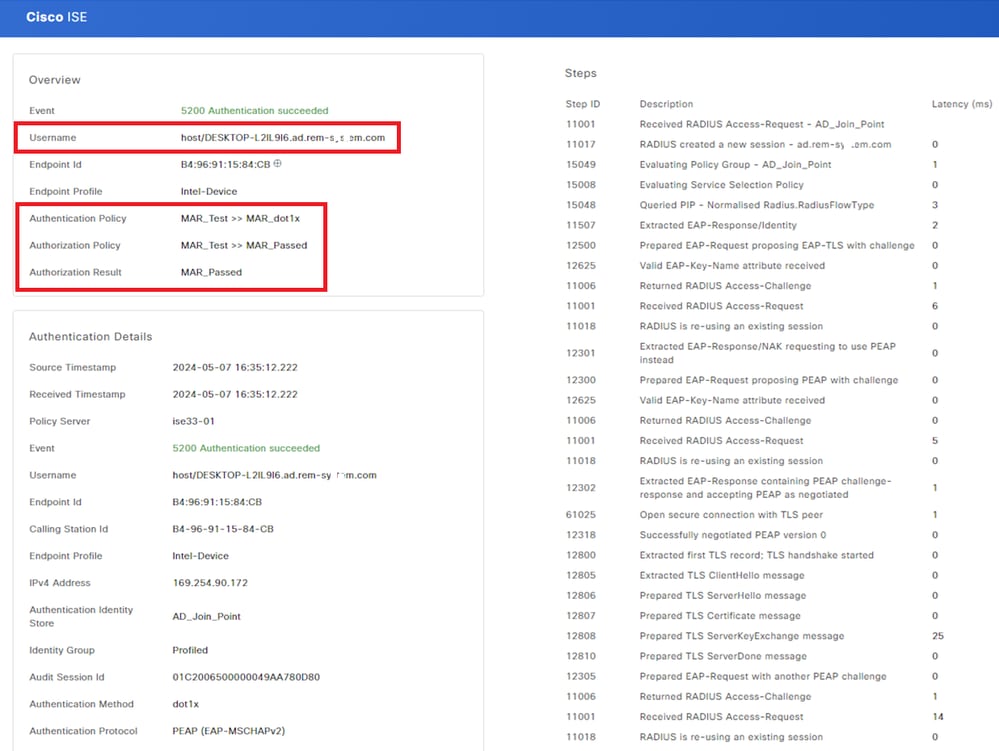Click step 12805 Extracted TLS ClientHello message

click(722, 575)
